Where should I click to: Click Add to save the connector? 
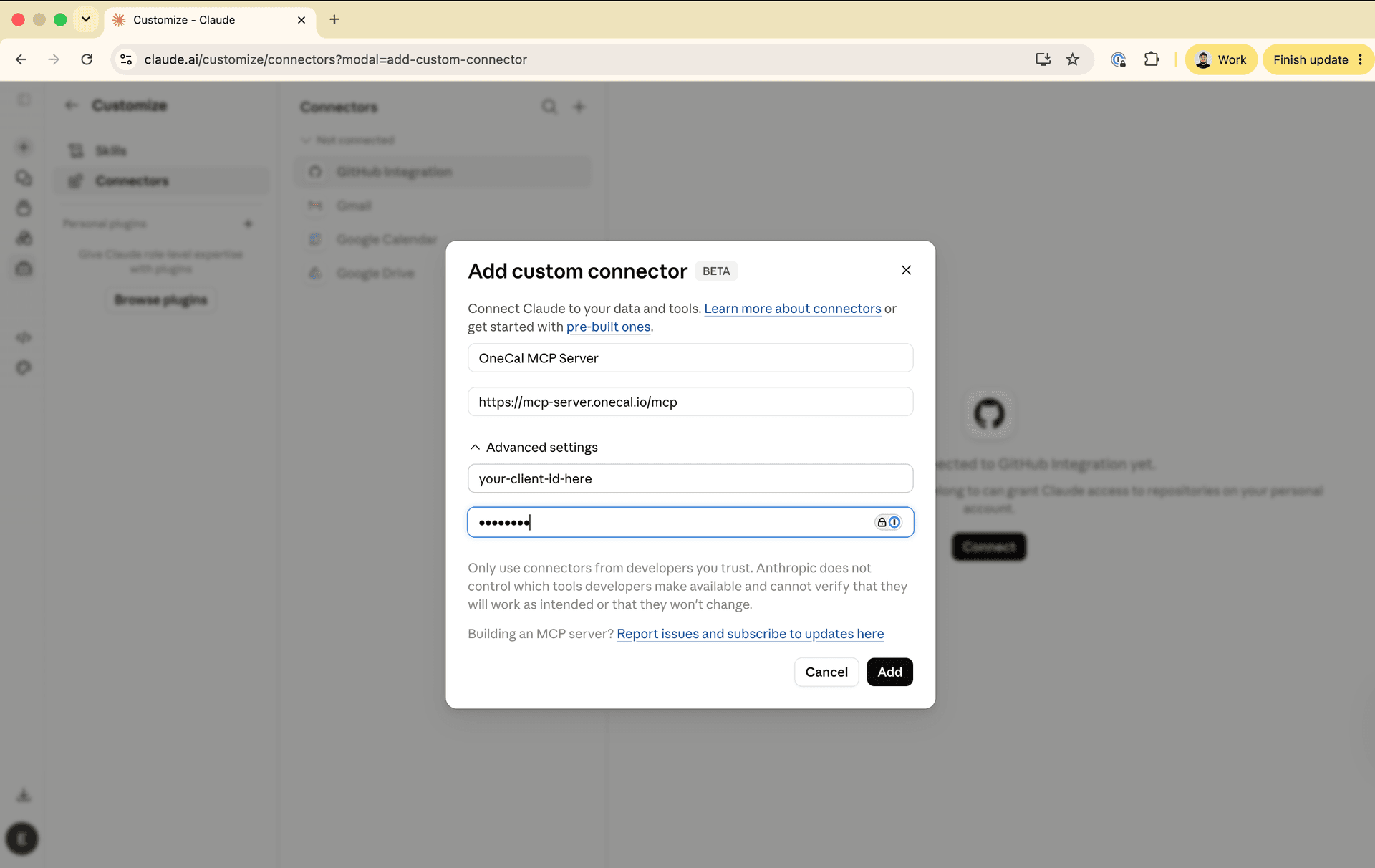click(x=889, y=672)
